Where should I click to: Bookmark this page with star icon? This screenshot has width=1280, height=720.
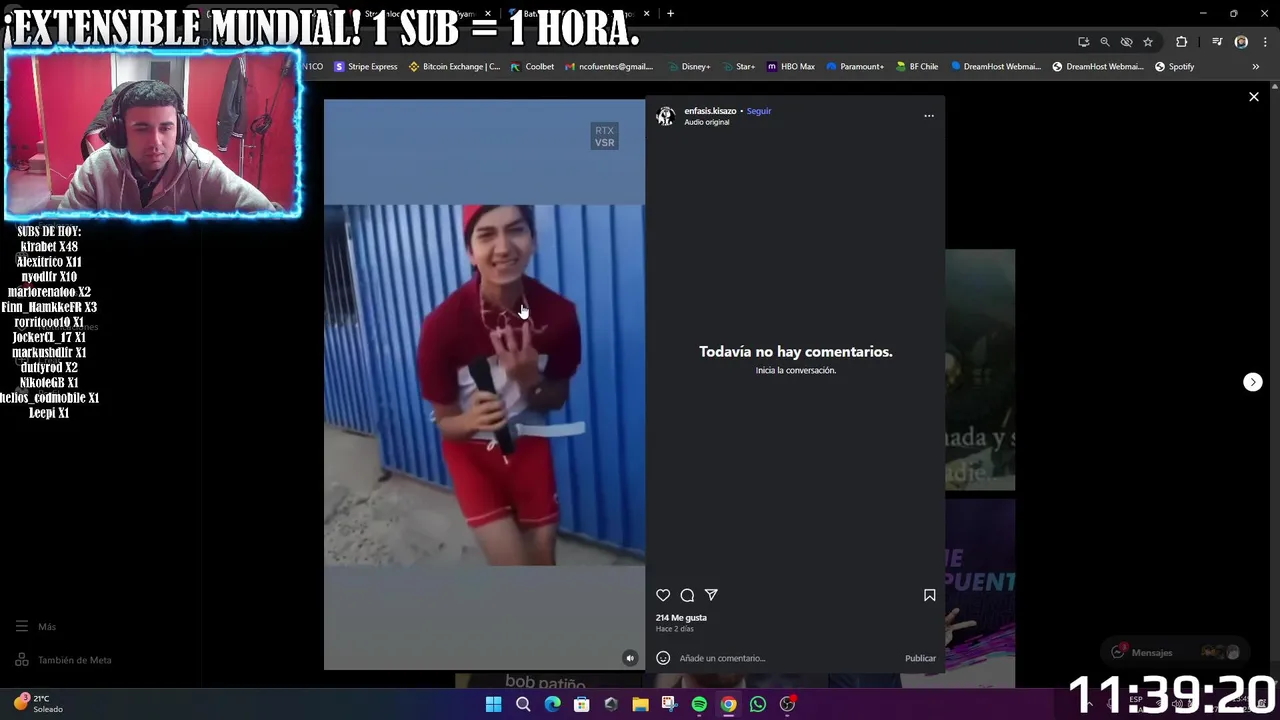pyautogui.click(x=1148, y=42)
